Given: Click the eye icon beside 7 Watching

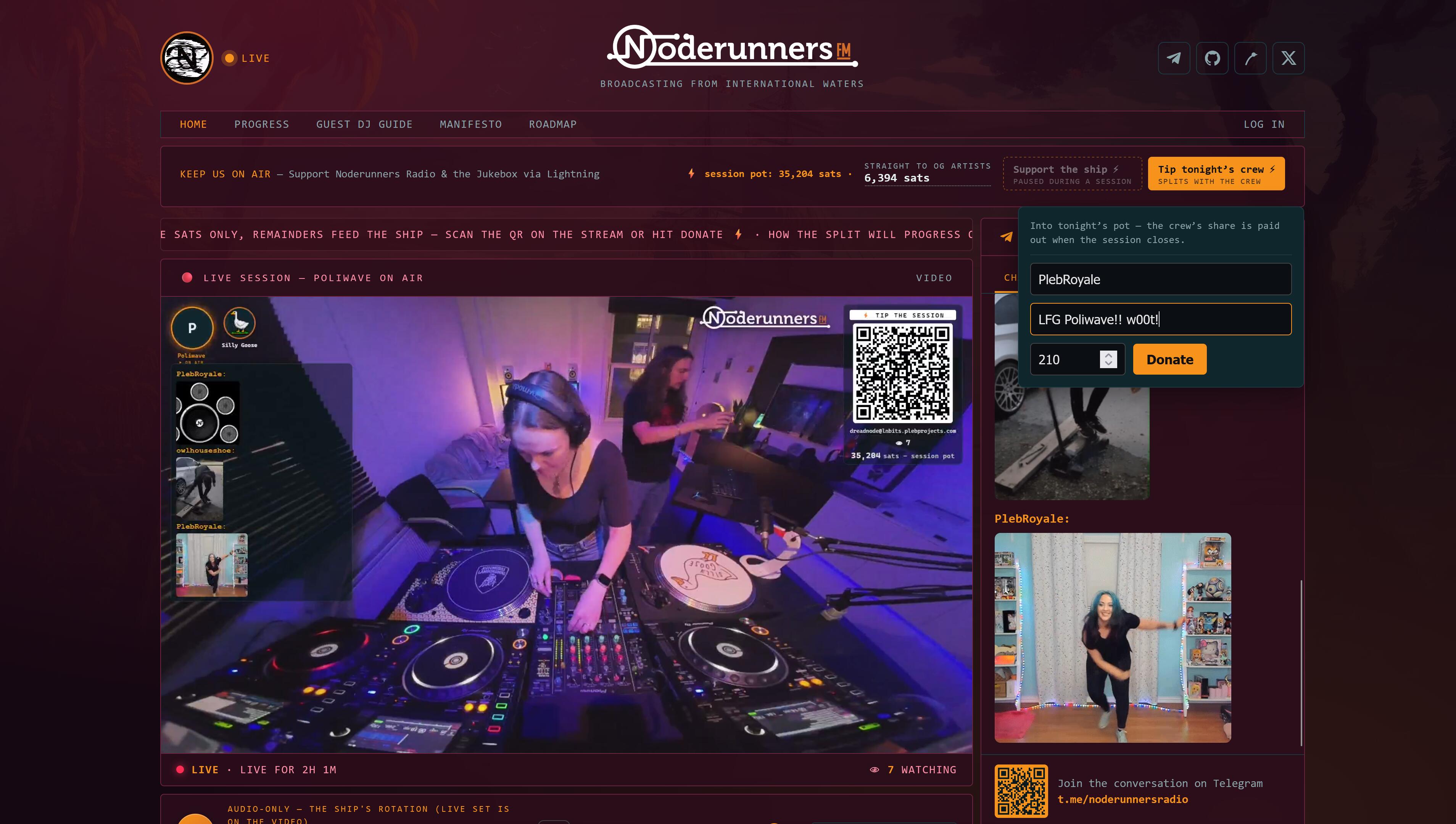Looking at the screenshot, I should click(874, 770).
